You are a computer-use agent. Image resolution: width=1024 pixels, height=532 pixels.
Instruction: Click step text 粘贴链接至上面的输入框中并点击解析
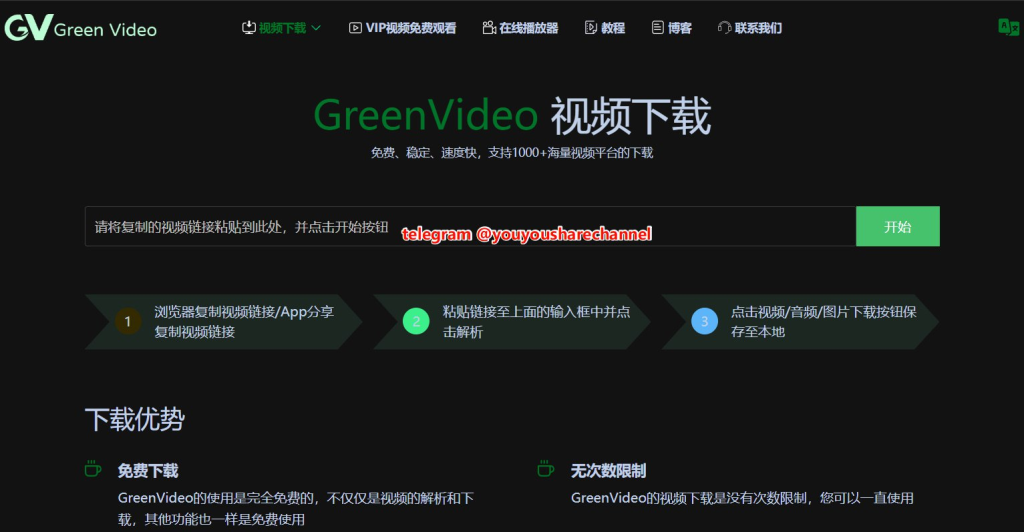[x=536, y=322]
